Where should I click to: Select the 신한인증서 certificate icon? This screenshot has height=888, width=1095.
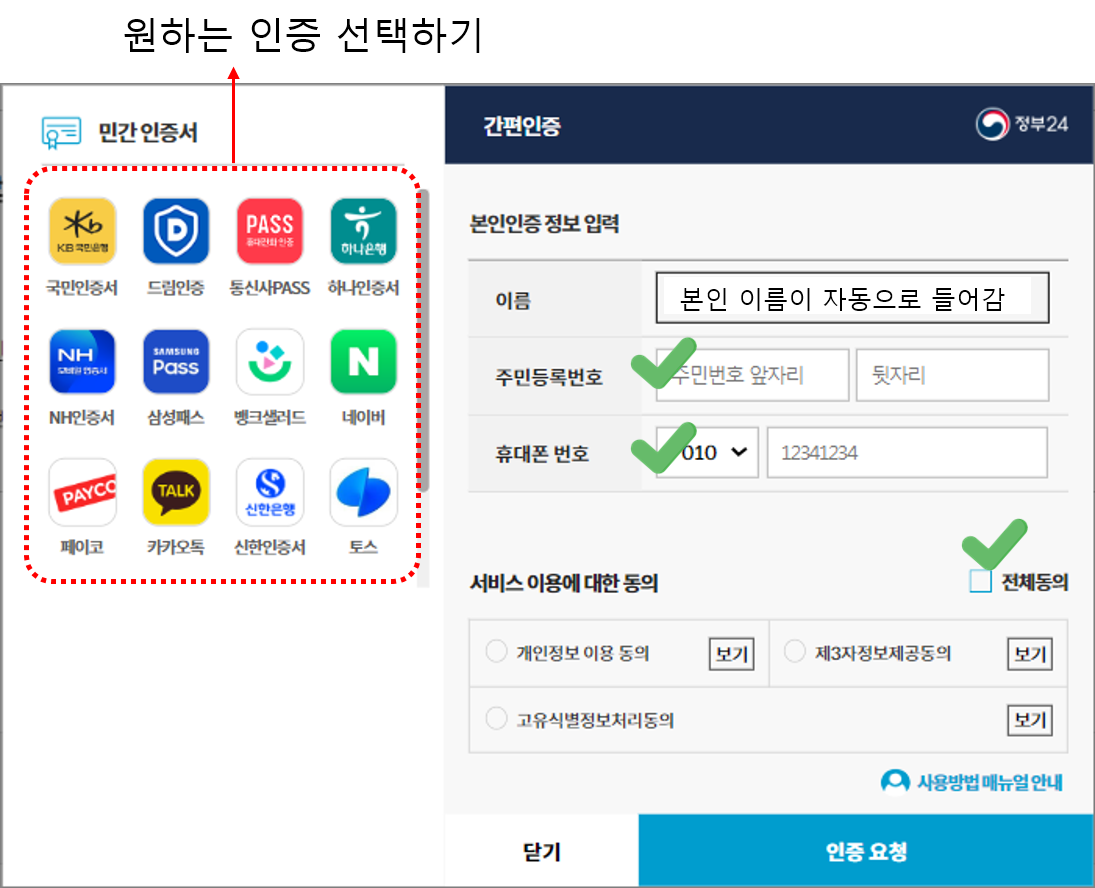[x=269, y=492]
